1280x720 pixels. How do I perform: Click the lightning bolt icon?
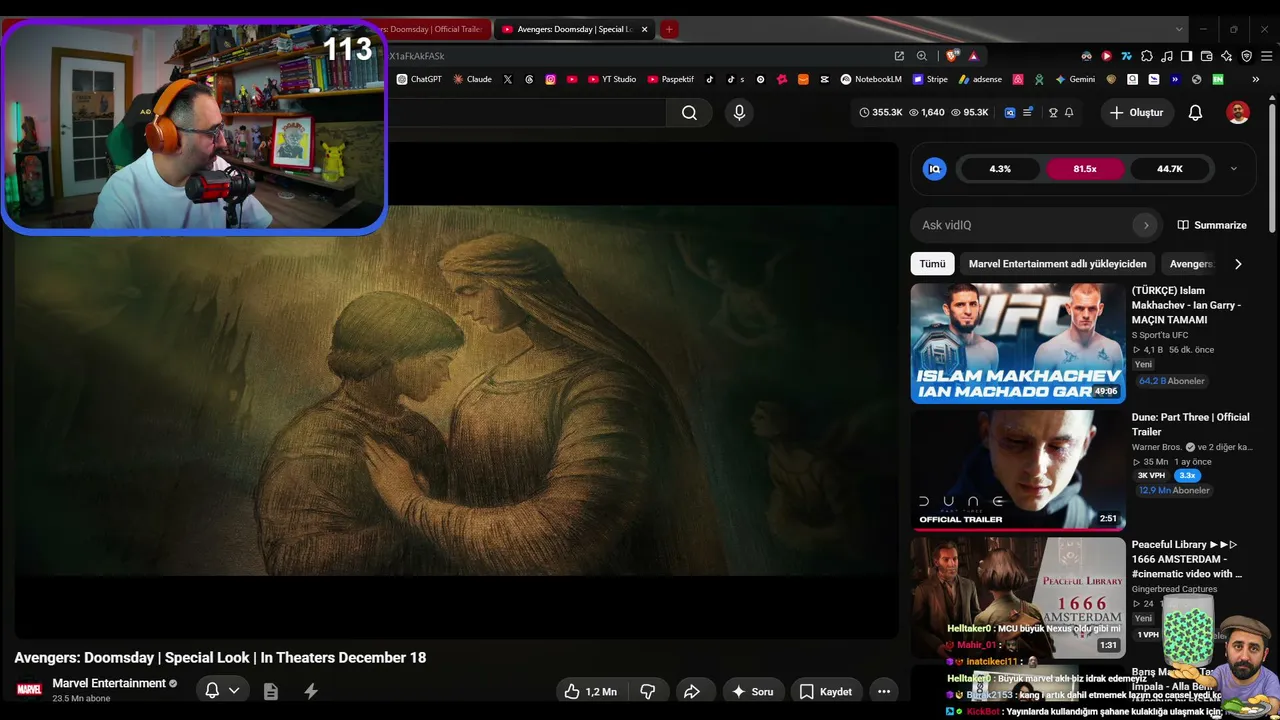tap(311, 691)
